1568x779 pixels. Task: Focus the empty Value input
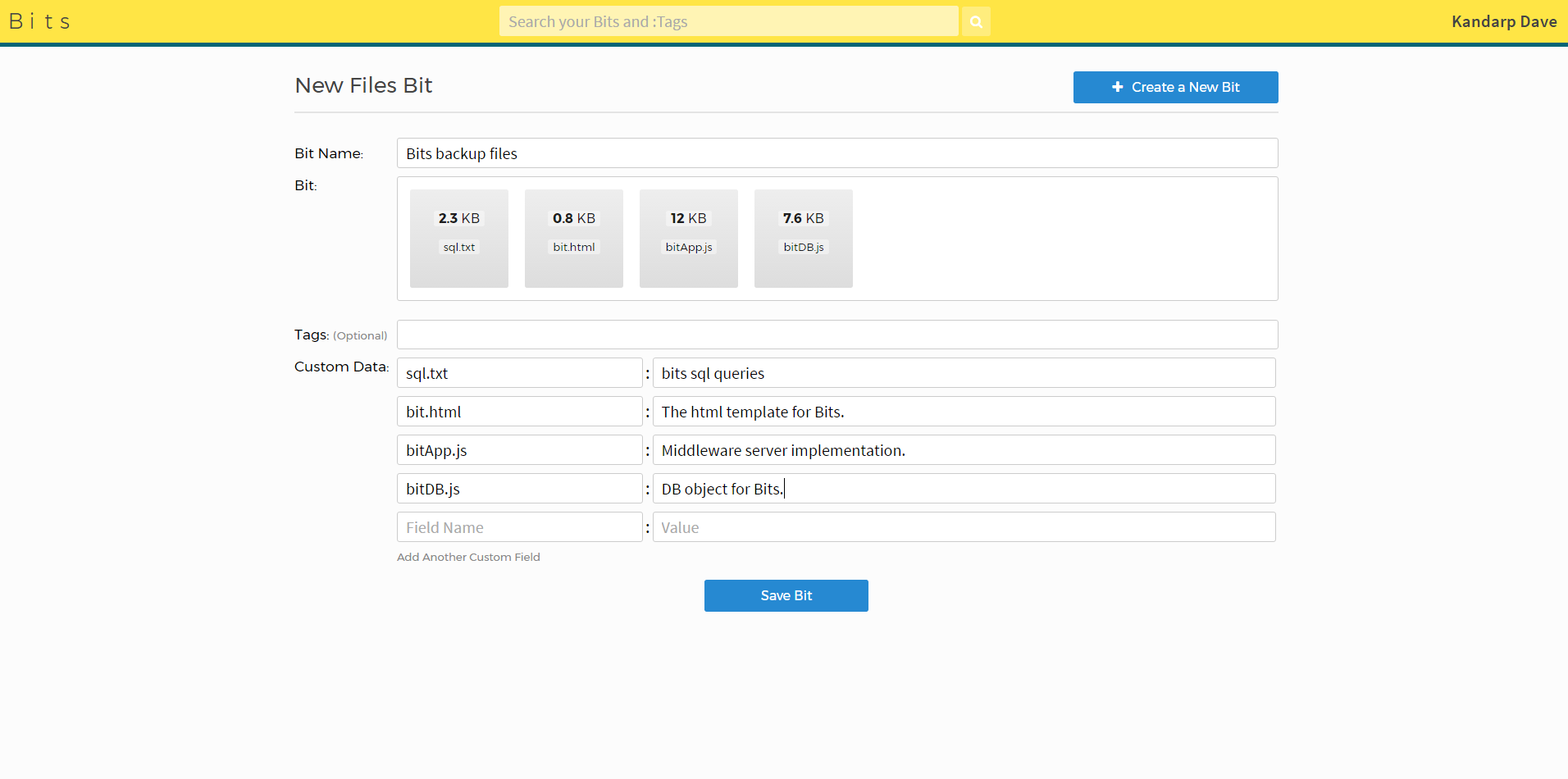[964, 527]
